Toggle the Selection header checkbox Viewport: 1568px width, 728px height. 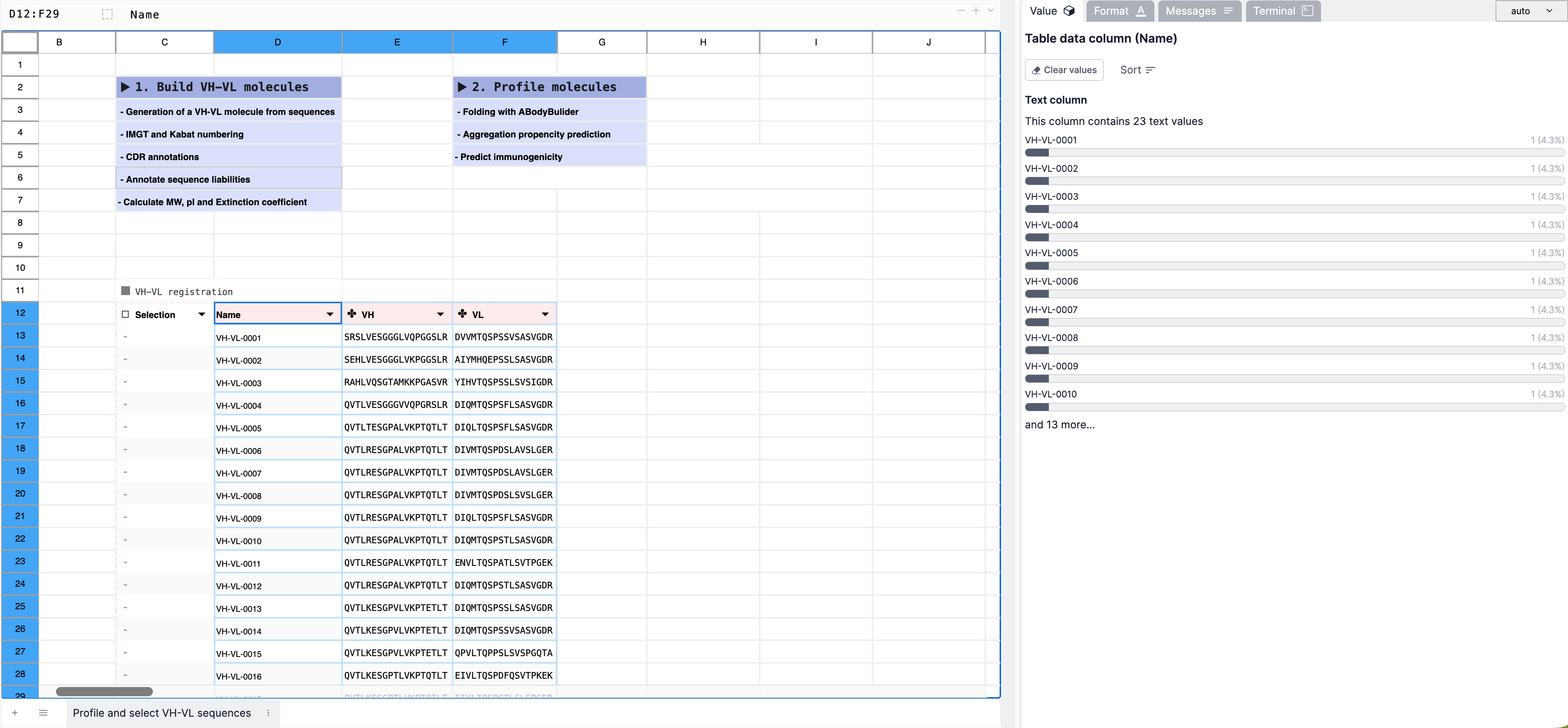tap(125, 314)
